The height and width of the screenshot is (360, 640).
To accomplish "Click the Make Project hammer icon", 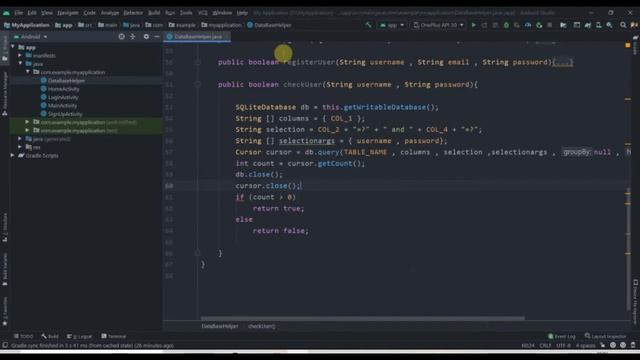I will (x=368, y=25).
